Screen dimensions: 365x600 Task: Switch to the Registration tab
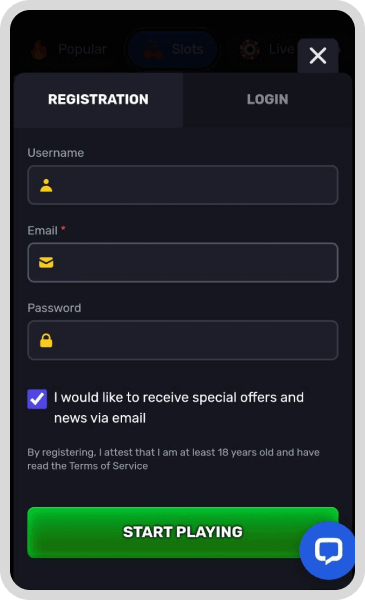[x=98, y=99]
